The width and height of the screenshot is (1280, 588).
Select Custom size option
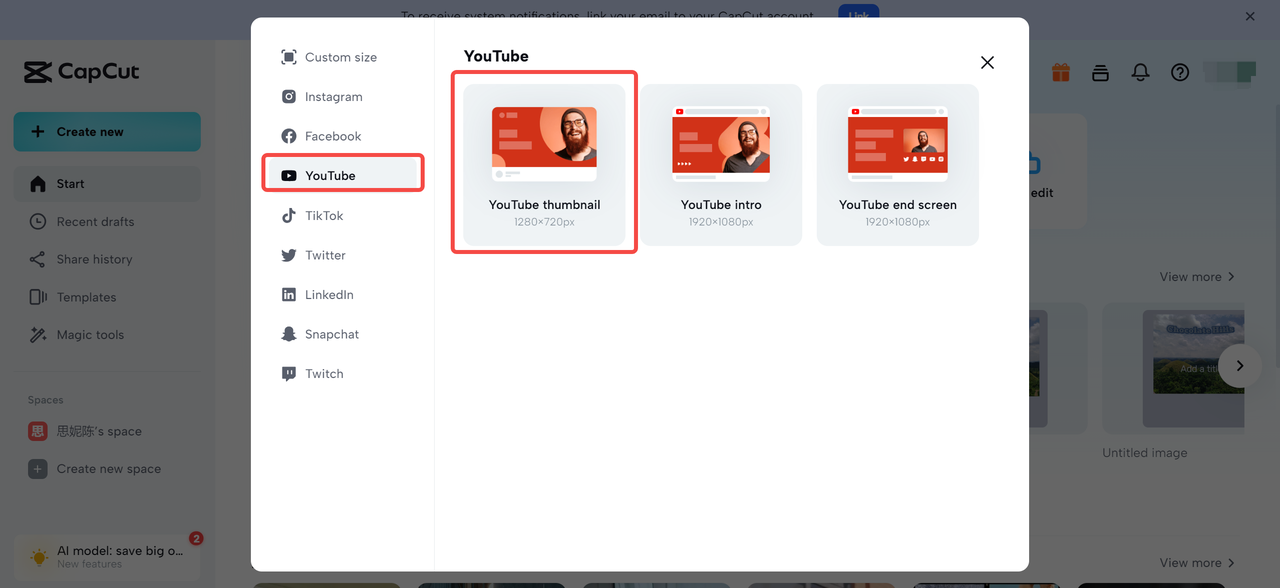click(x=342, y=57)
